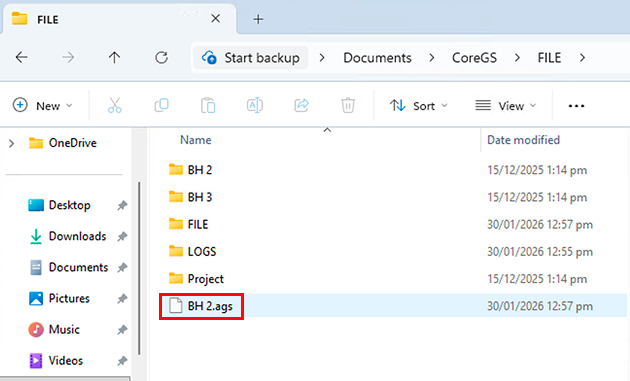The height and width of the screenshot is (381, 630).
Task: Click the Rename icon in toolbar
Action: point(255,106)
